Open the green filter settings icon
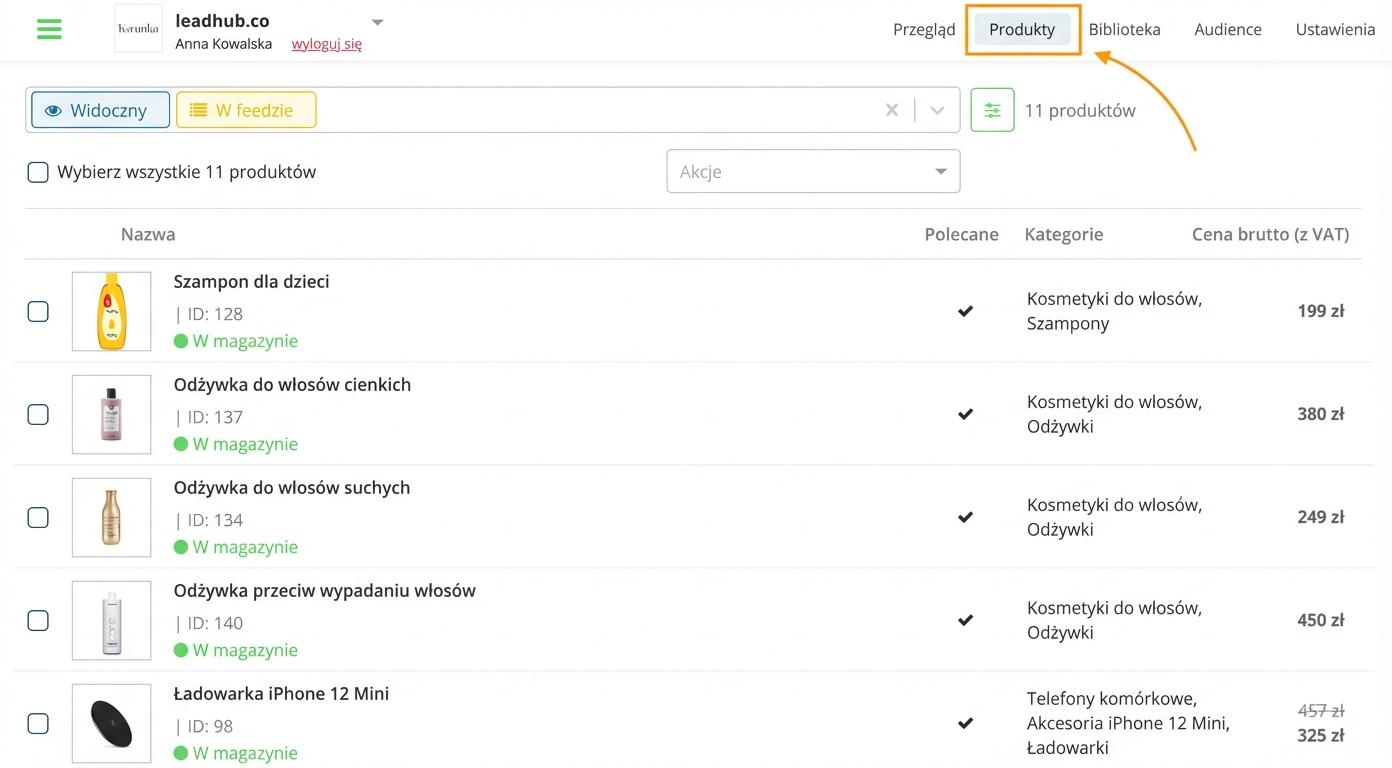This screenshot has width=1392, height=768. (992, 110)
